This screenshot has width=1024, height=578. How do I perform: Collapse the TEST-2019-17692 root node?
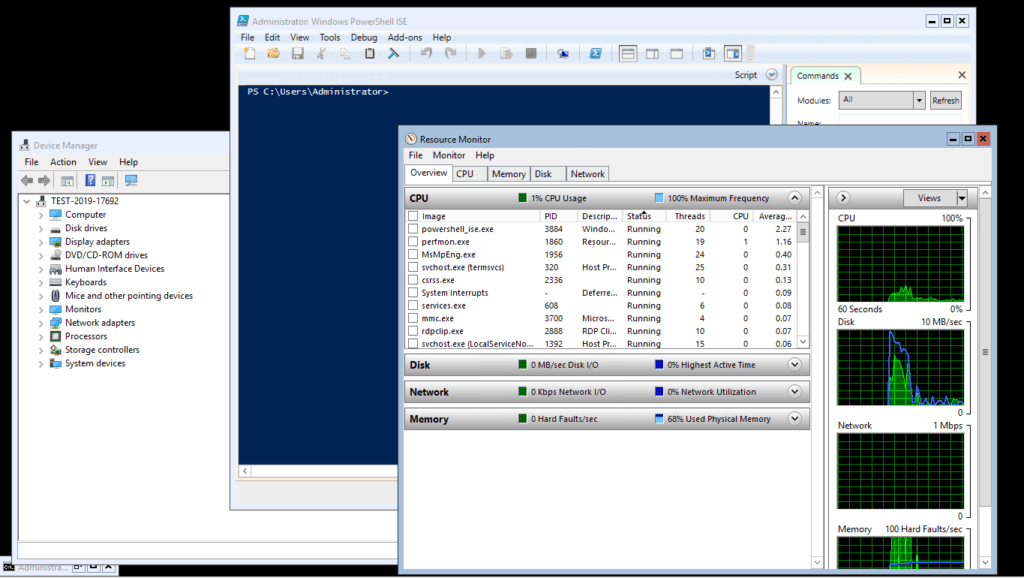[x=26, y=201]
